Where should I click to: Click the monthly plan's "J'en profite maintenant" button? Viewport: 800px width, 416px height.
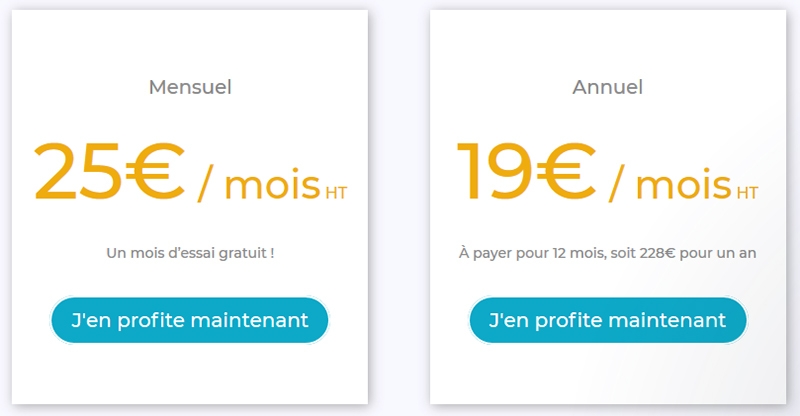click(x=189, y=320)
